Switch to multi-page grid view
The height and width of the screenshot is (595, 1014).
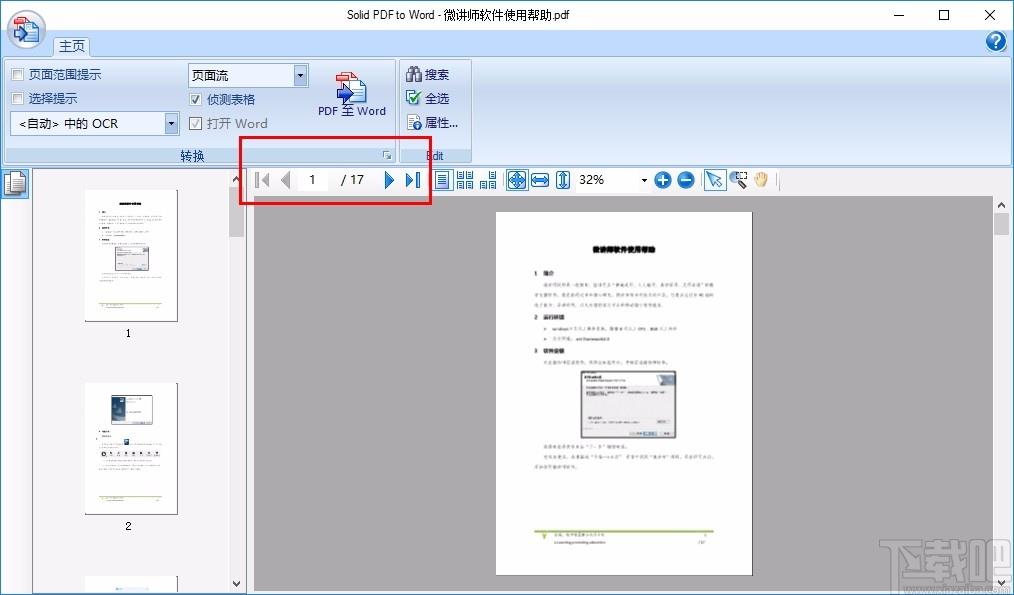pos(465,180)
